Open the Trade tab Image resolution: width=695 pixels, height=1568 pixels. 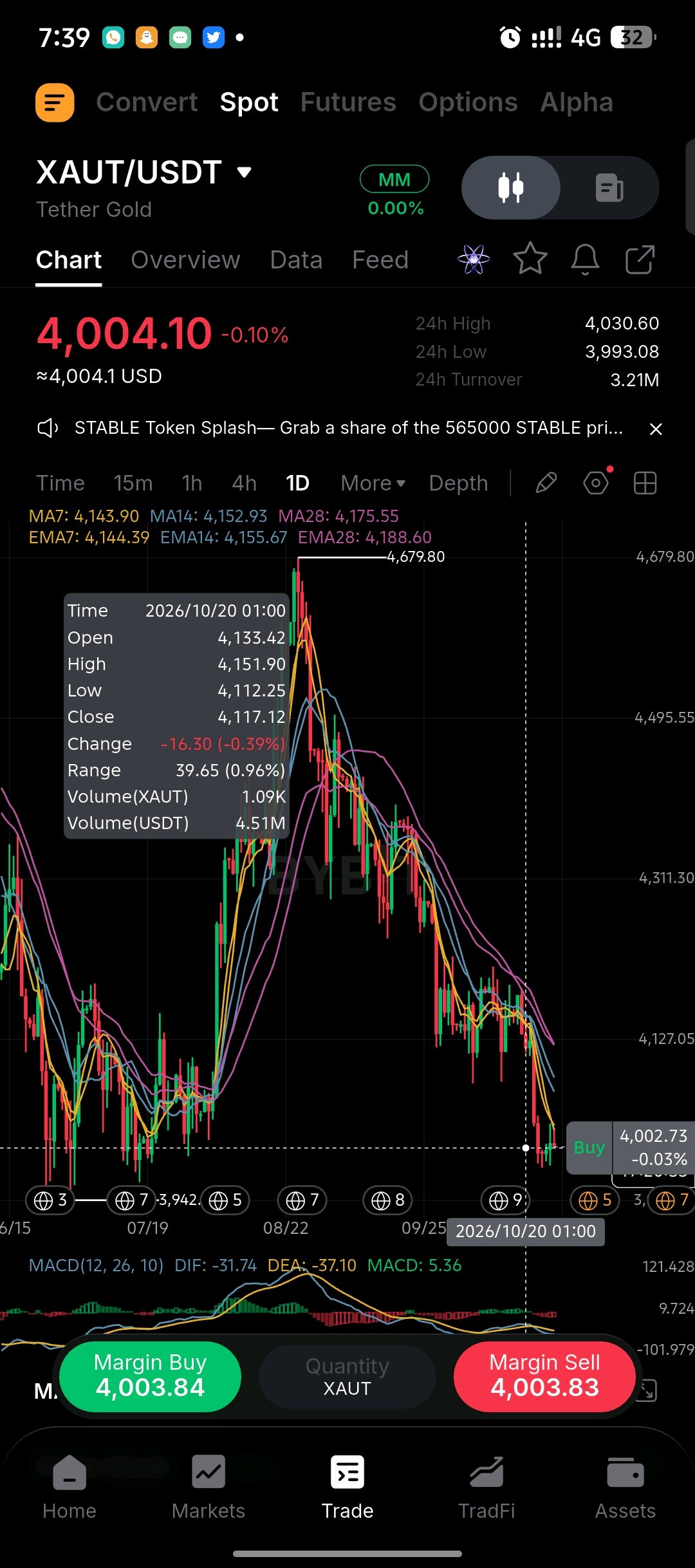[x=347, y=1487]
